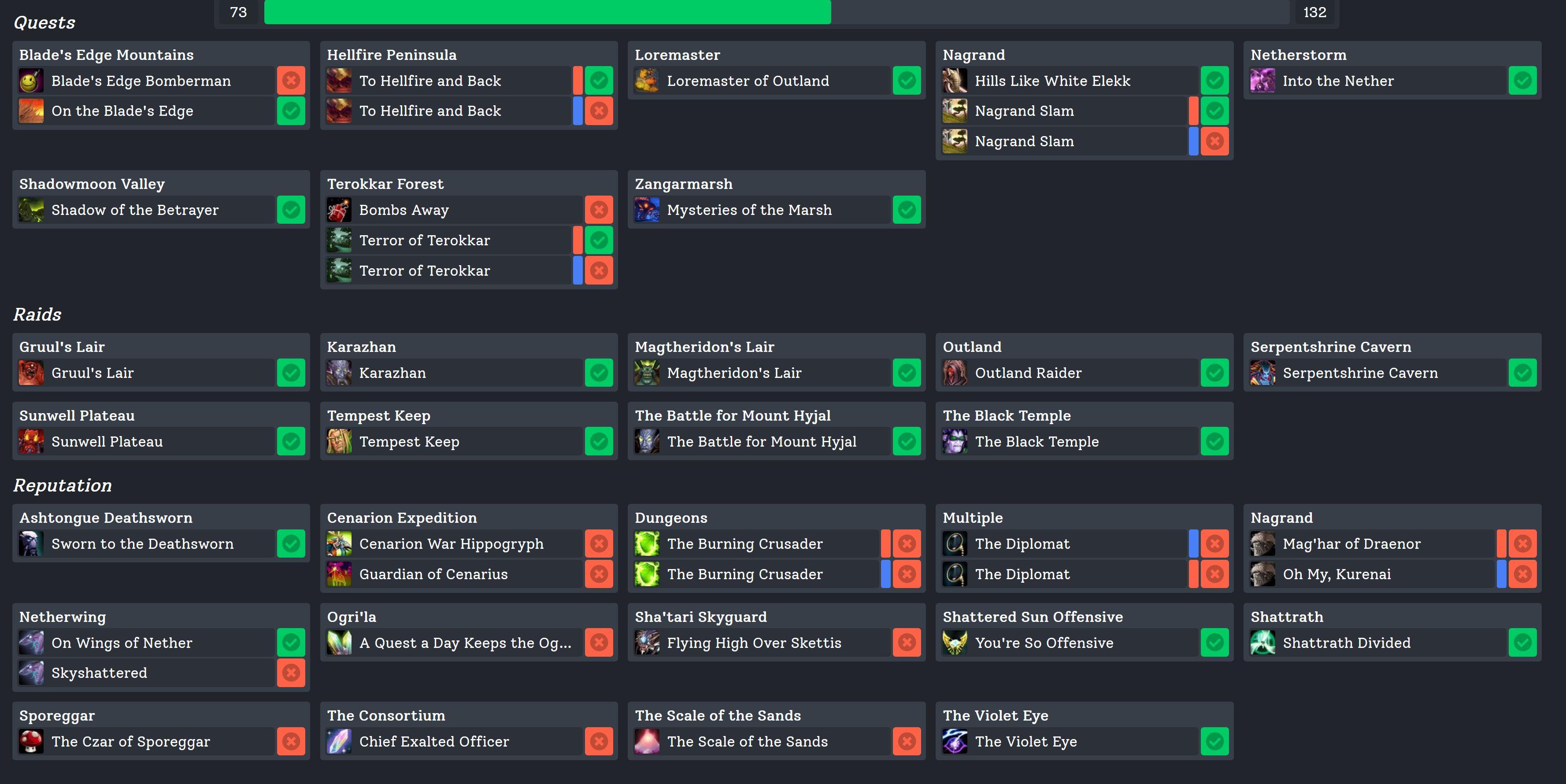This screenshot has height=784, width=1566.
Task: Click the Blade's Edge Bomberman smiley icon
Action: [x=31, y=81]
